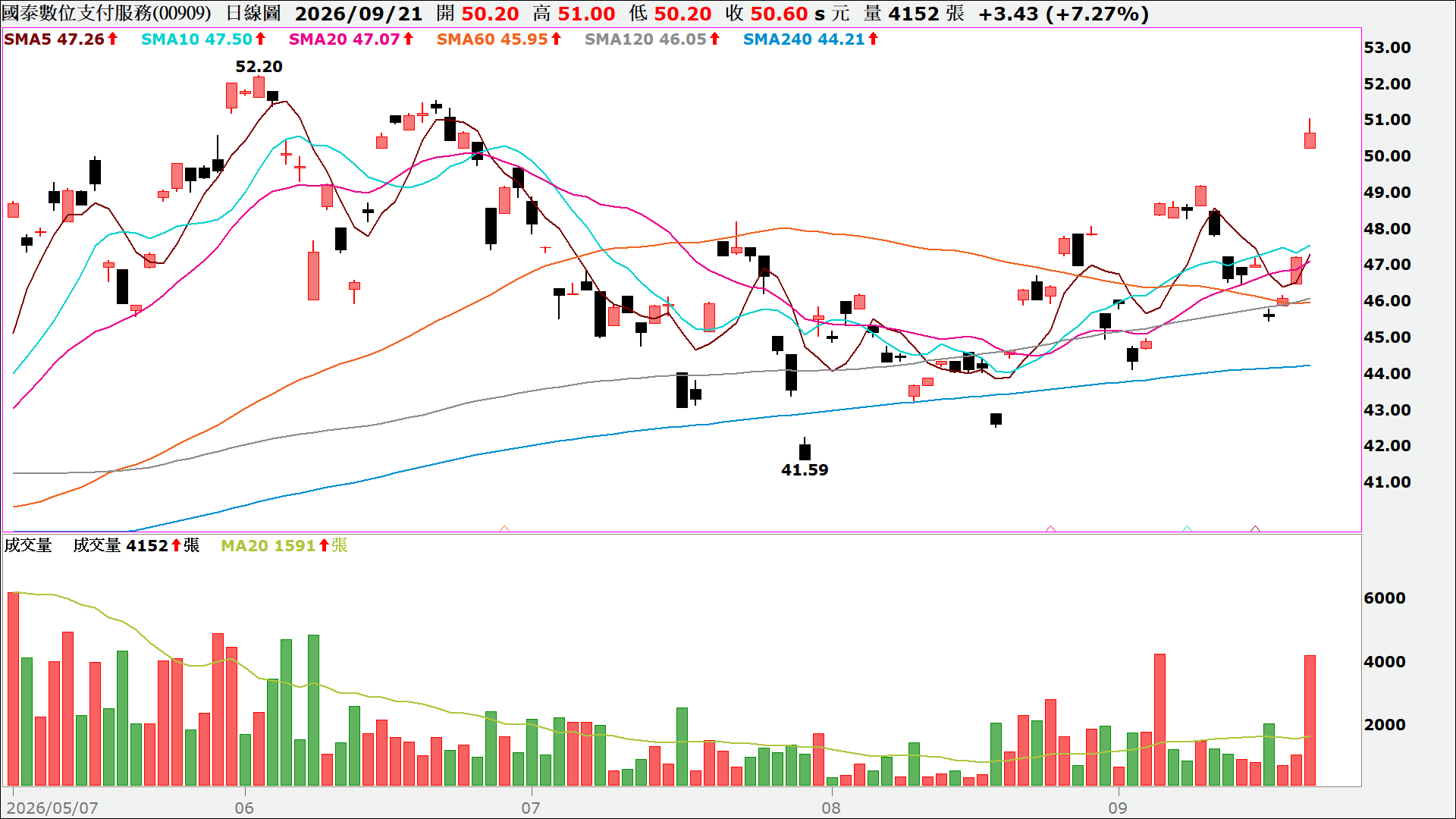Click the 41.59 low price annotation
Image resolution: width=1456 pixels, height=819 pixels.
pos(805,470)
